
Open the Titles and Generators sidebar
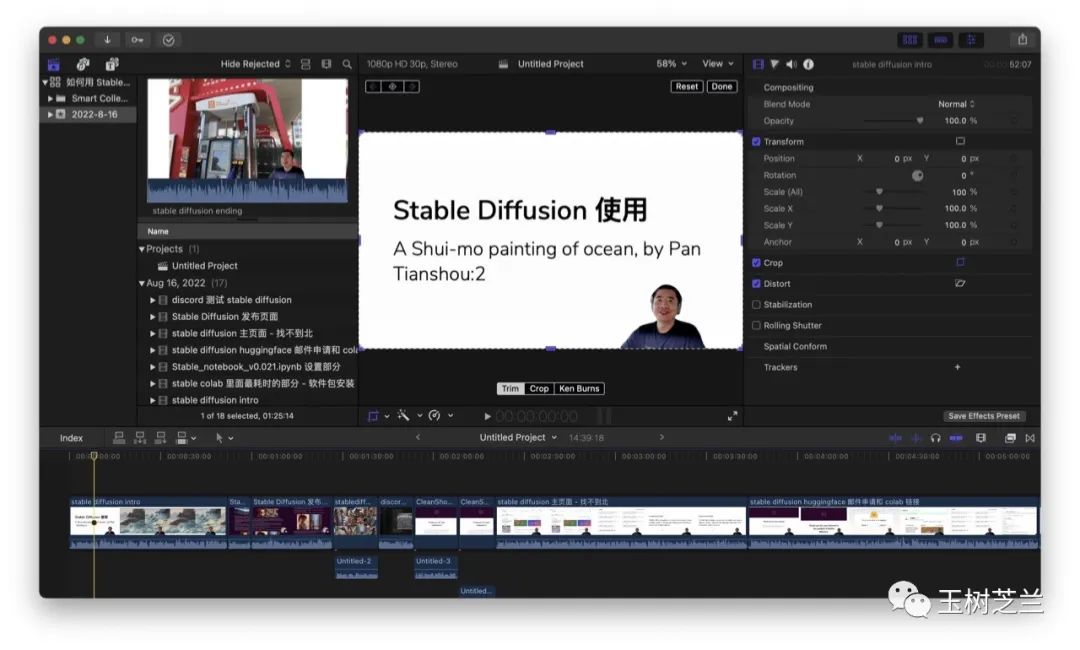(x=112, y=64)
